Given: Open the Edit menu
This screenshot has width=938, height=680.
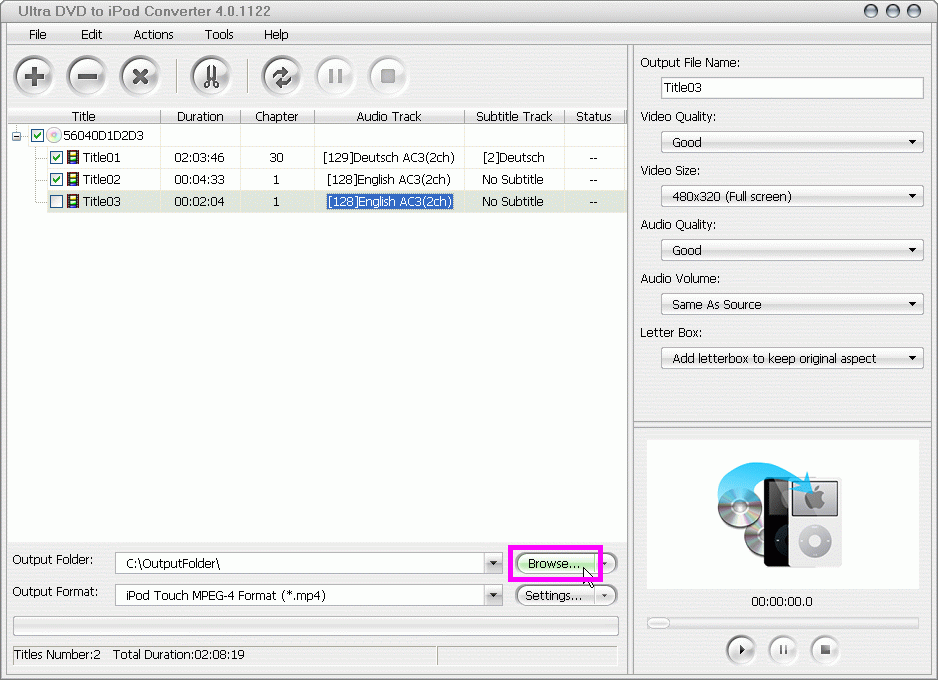Looking at the screenshot, I should click(x=92, y=35).
